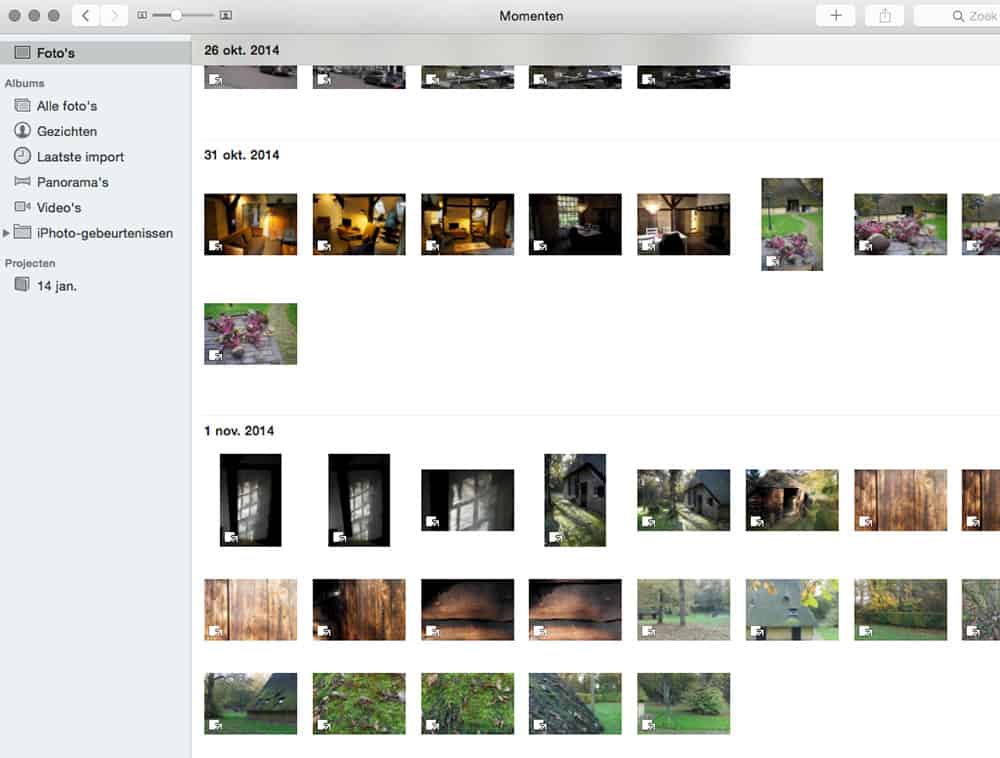Show the Laatste import album
The height and width of the screenshot is (758, 1000).
80,157
